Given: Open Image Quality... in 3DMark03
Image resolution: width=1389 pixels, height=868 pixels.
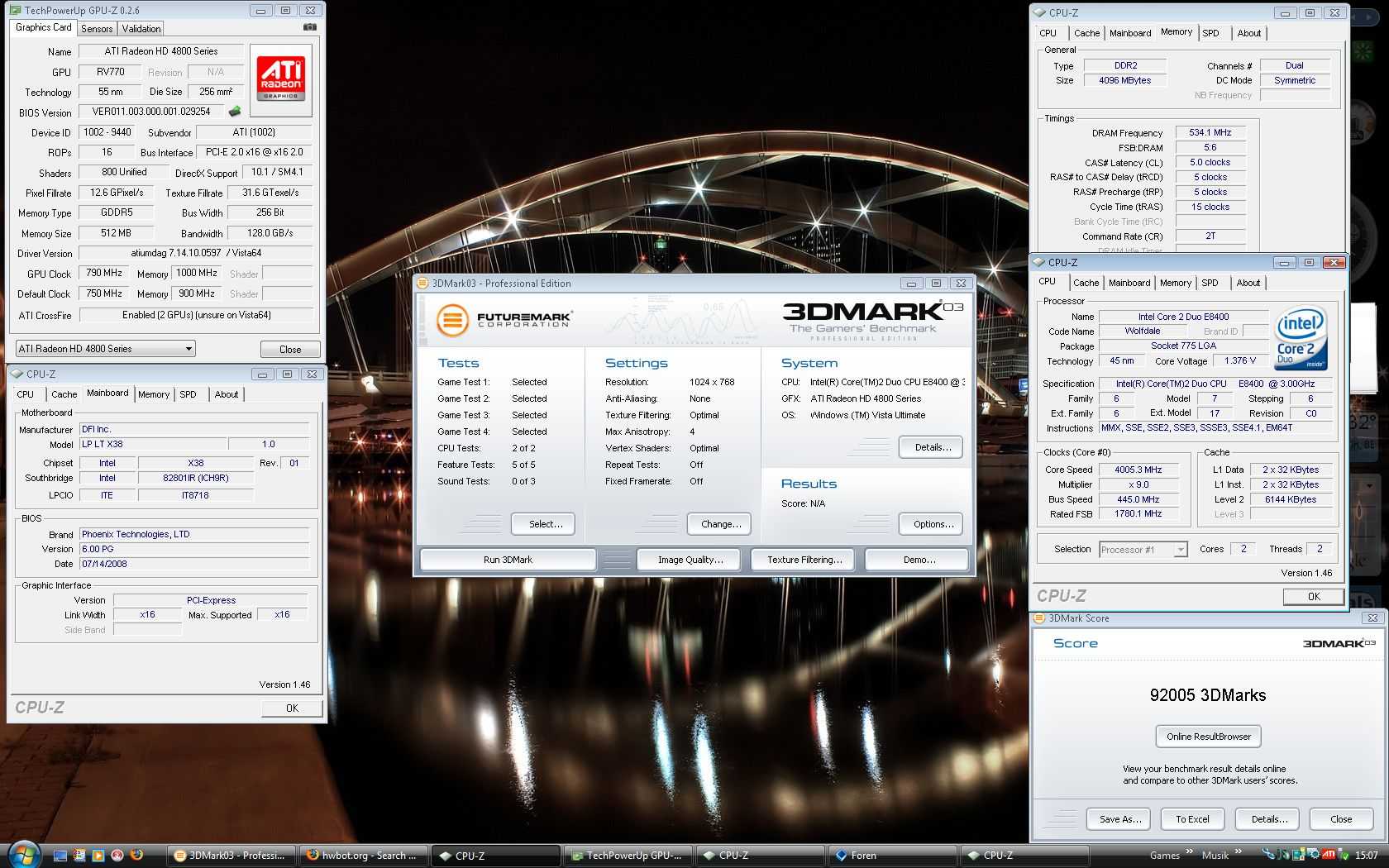Looking at the screenshot, I should [x=690, y=560].
